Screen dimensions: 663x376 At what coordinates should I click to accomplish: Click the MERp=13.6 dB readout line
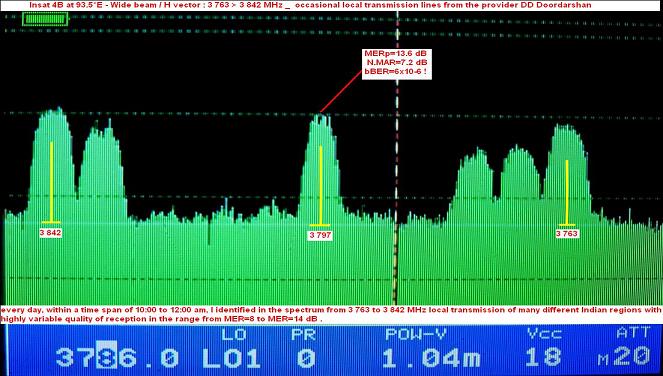coord(396,54)
